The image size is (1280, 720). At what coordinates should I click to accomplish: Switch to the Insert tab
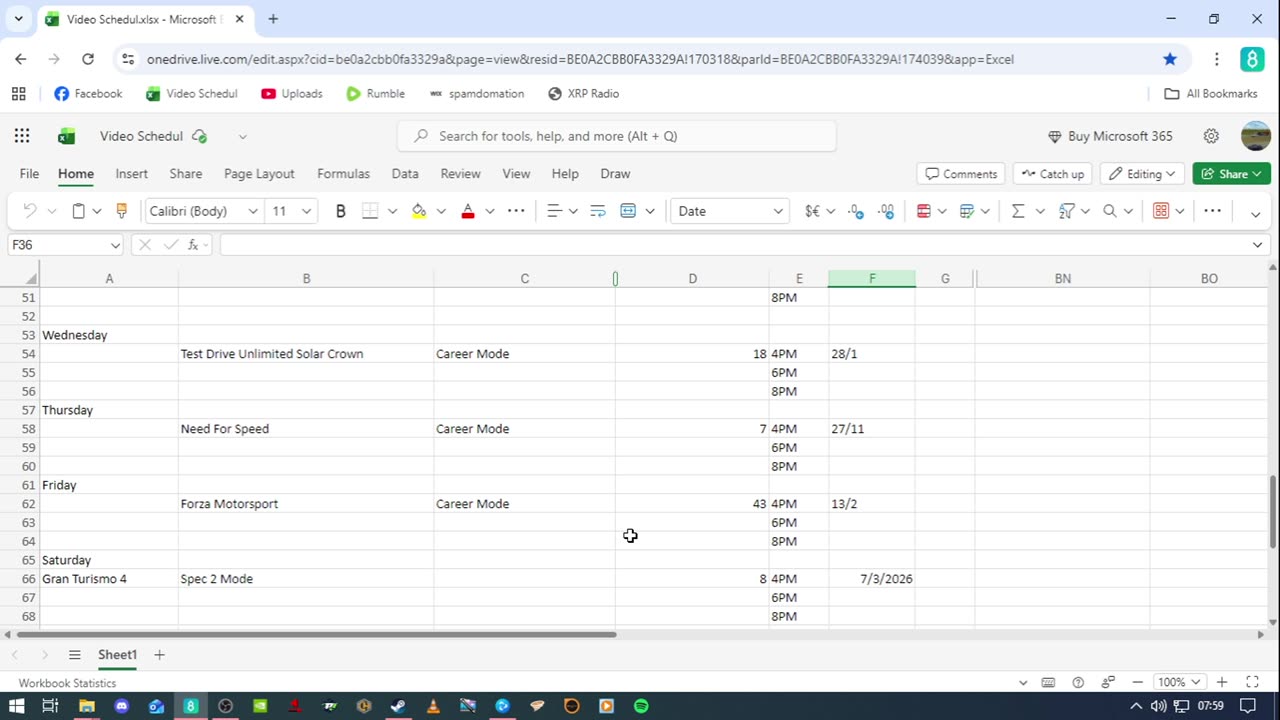(131, 174)
